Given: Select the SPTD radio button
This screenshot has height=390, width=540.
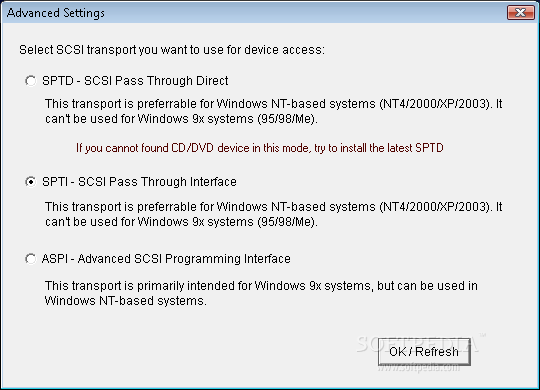Looking at the screenshot, I should click(x=30, y=81).
